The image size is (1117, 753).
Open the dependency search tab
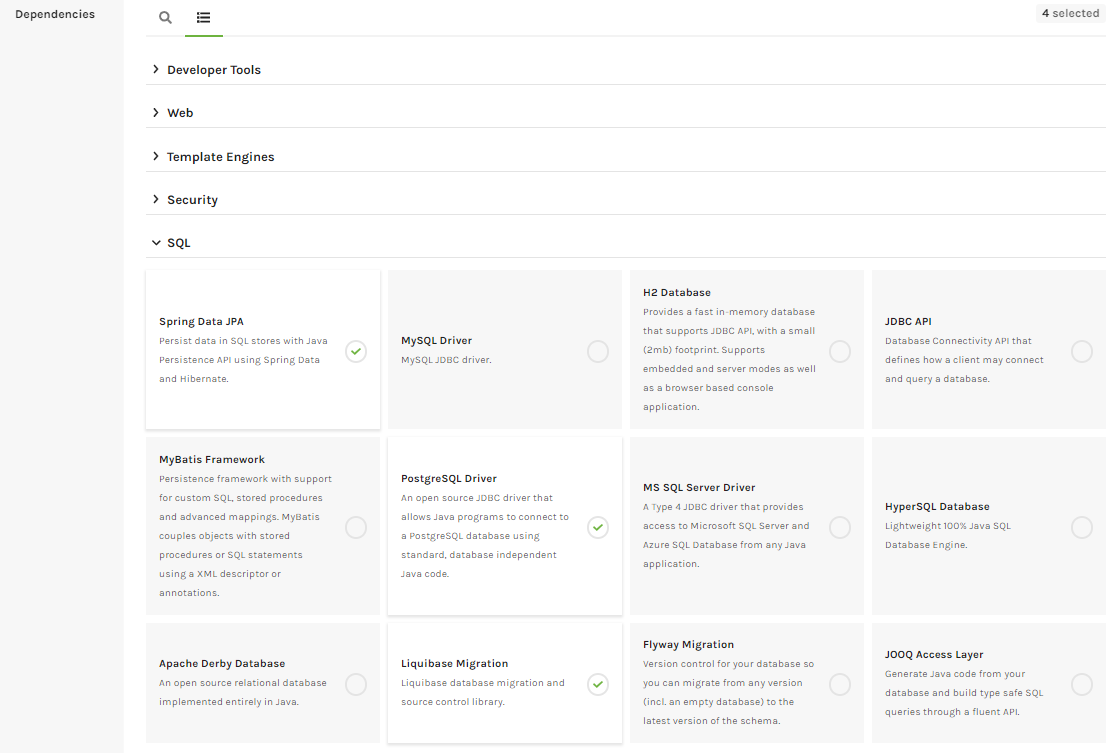[x=165, y=17]
